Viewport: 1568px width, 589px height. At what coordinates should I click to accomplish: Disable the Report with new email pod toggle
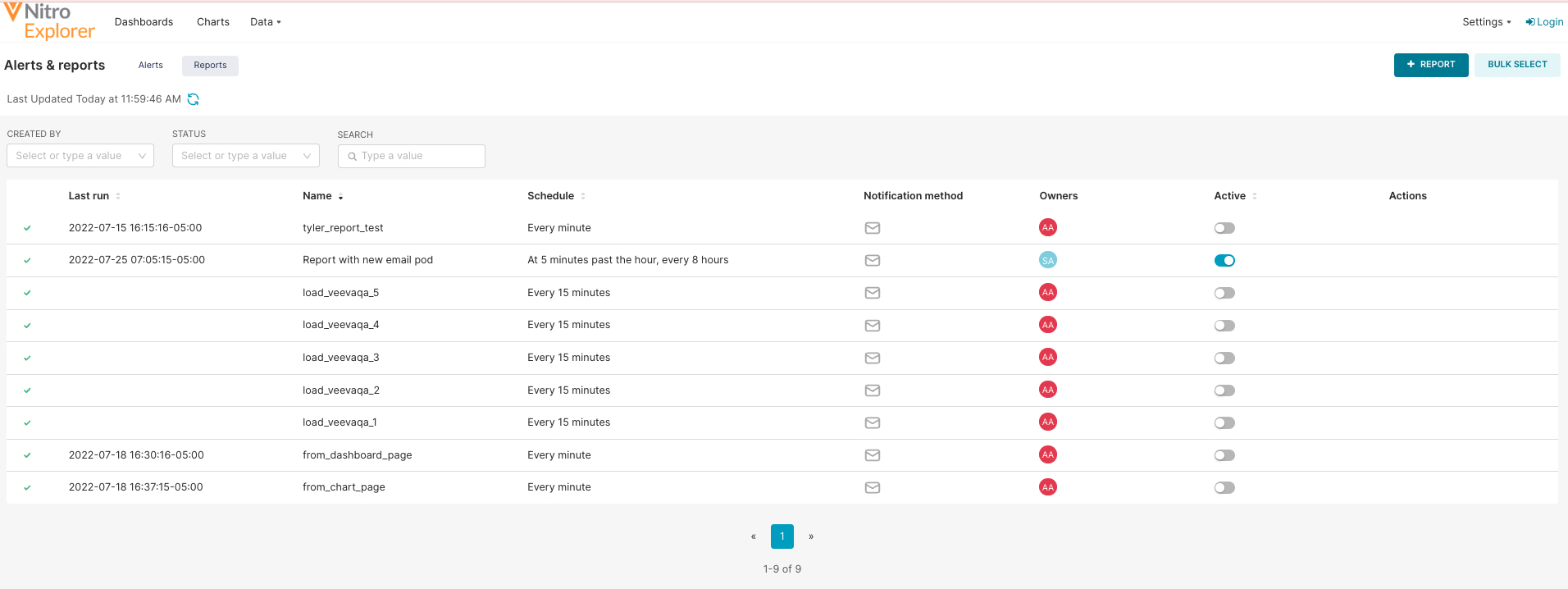click(x=1224, y=261)
